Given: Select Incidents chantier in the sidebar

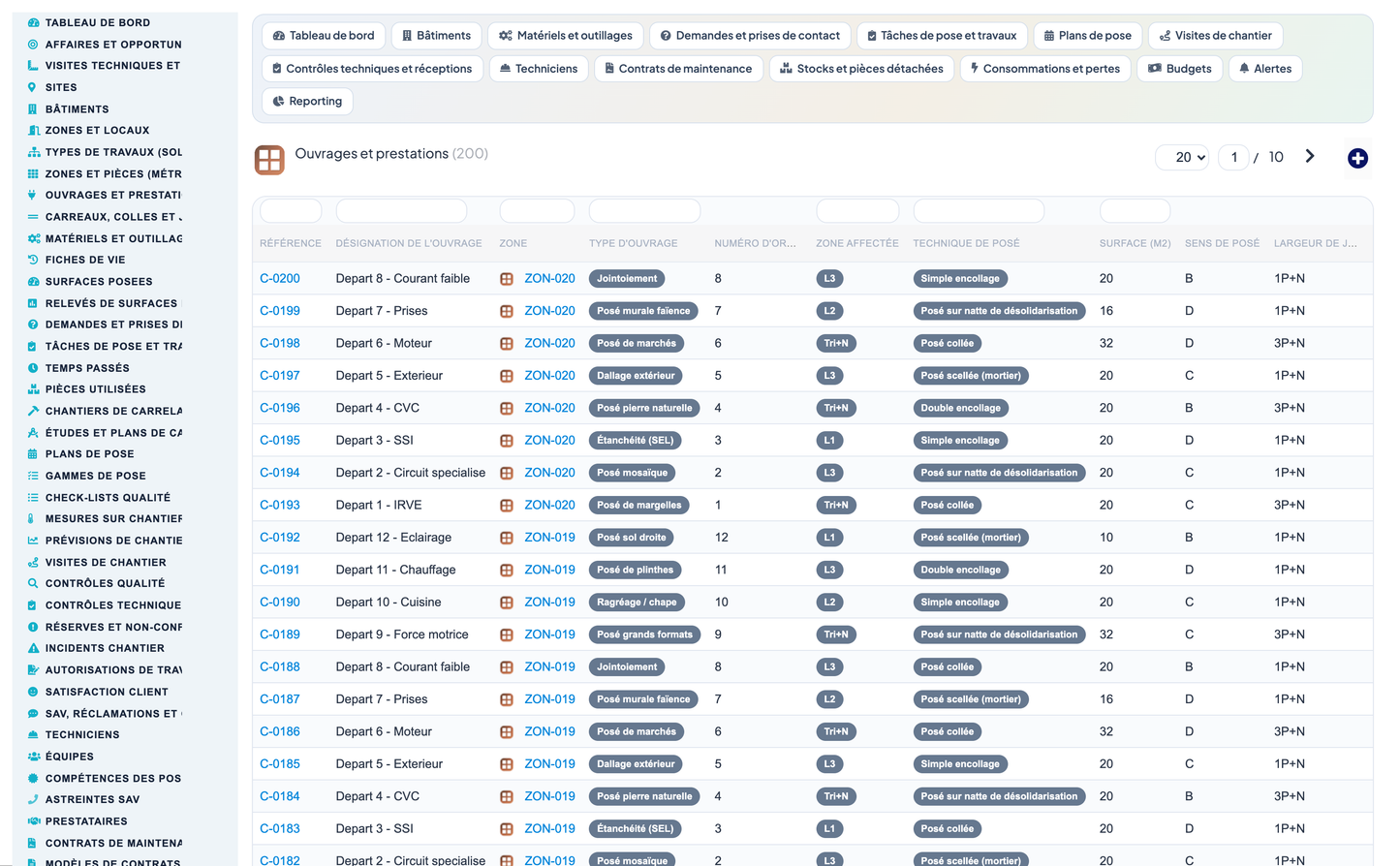Looking at the screenshot, I should click(x=105, y=648).
